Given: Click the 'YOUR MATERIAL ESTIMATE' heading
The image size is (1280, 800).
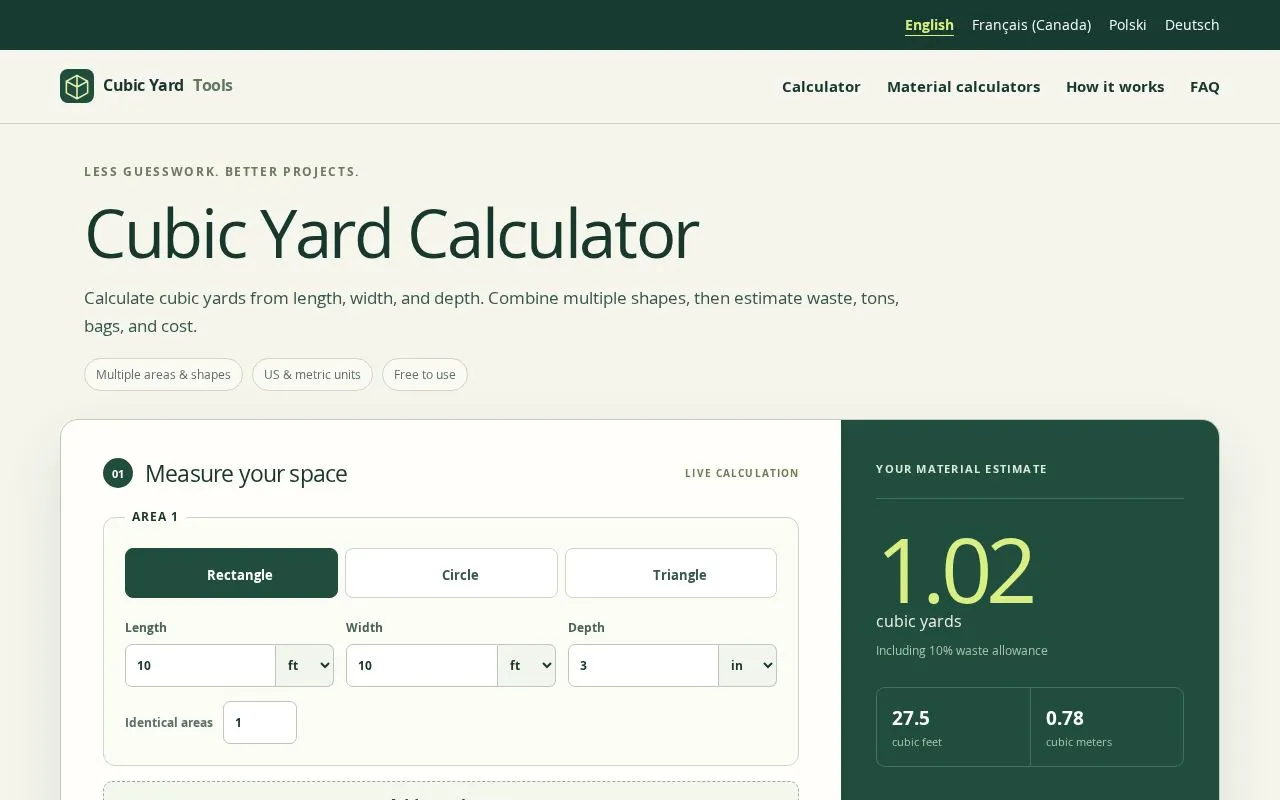Looking at the screenshot, I should click(961, 469).
